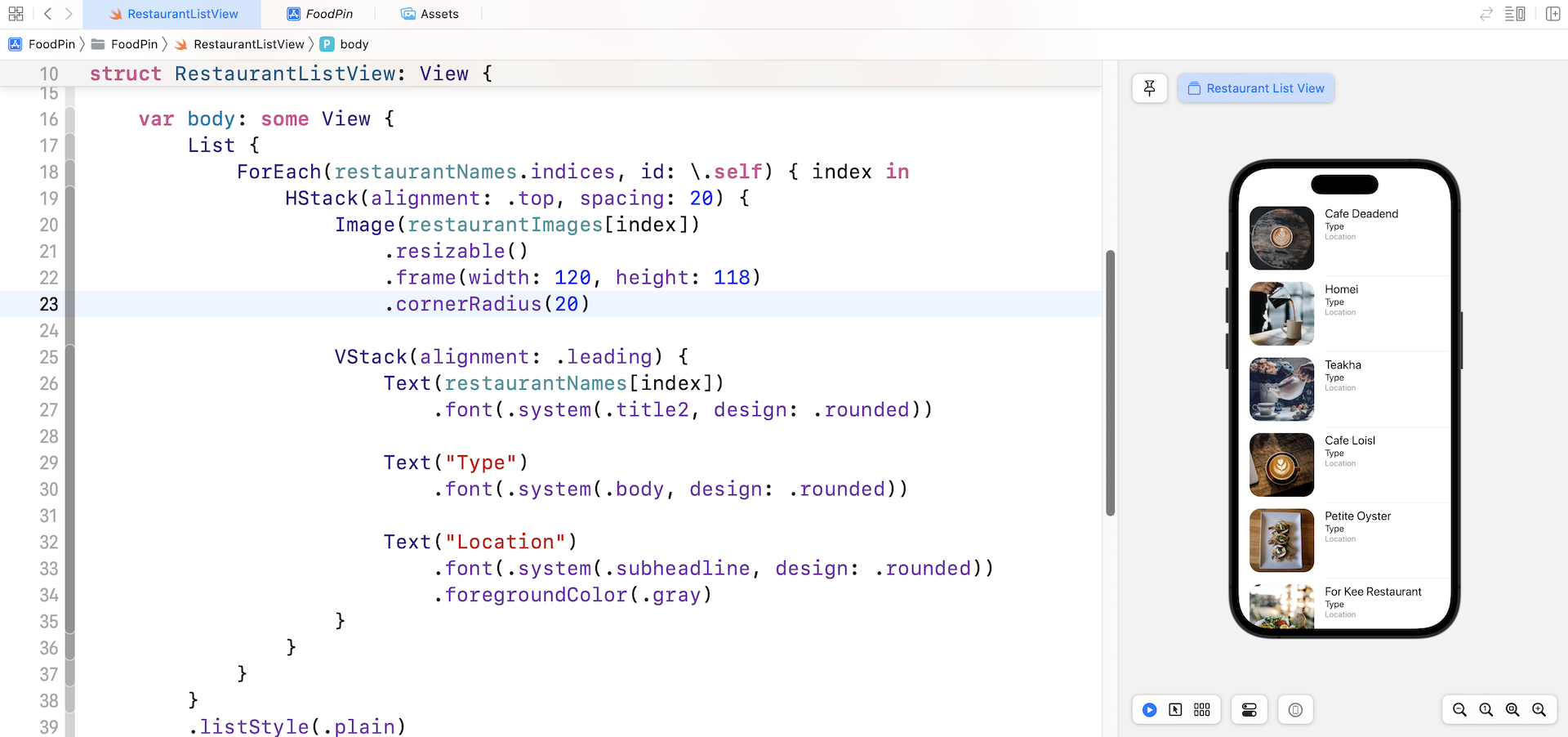This screenshot has width=1568, height=737.
Task: Select the Restaurant List View preview button
Action: pyautogui.click(x=1255, y=88)
